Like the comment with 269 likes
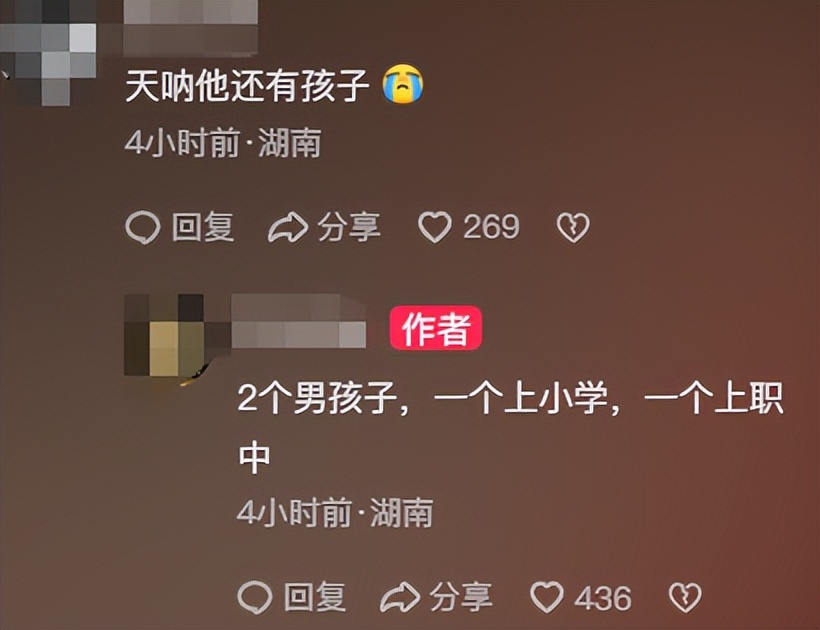 435,227
